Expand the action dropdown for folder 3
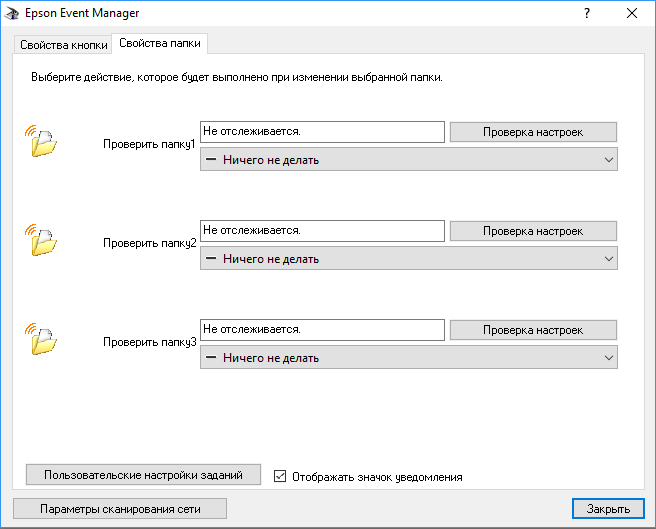Image resolution: width=656 pixels, height=529 pixels. click(409, 357)
